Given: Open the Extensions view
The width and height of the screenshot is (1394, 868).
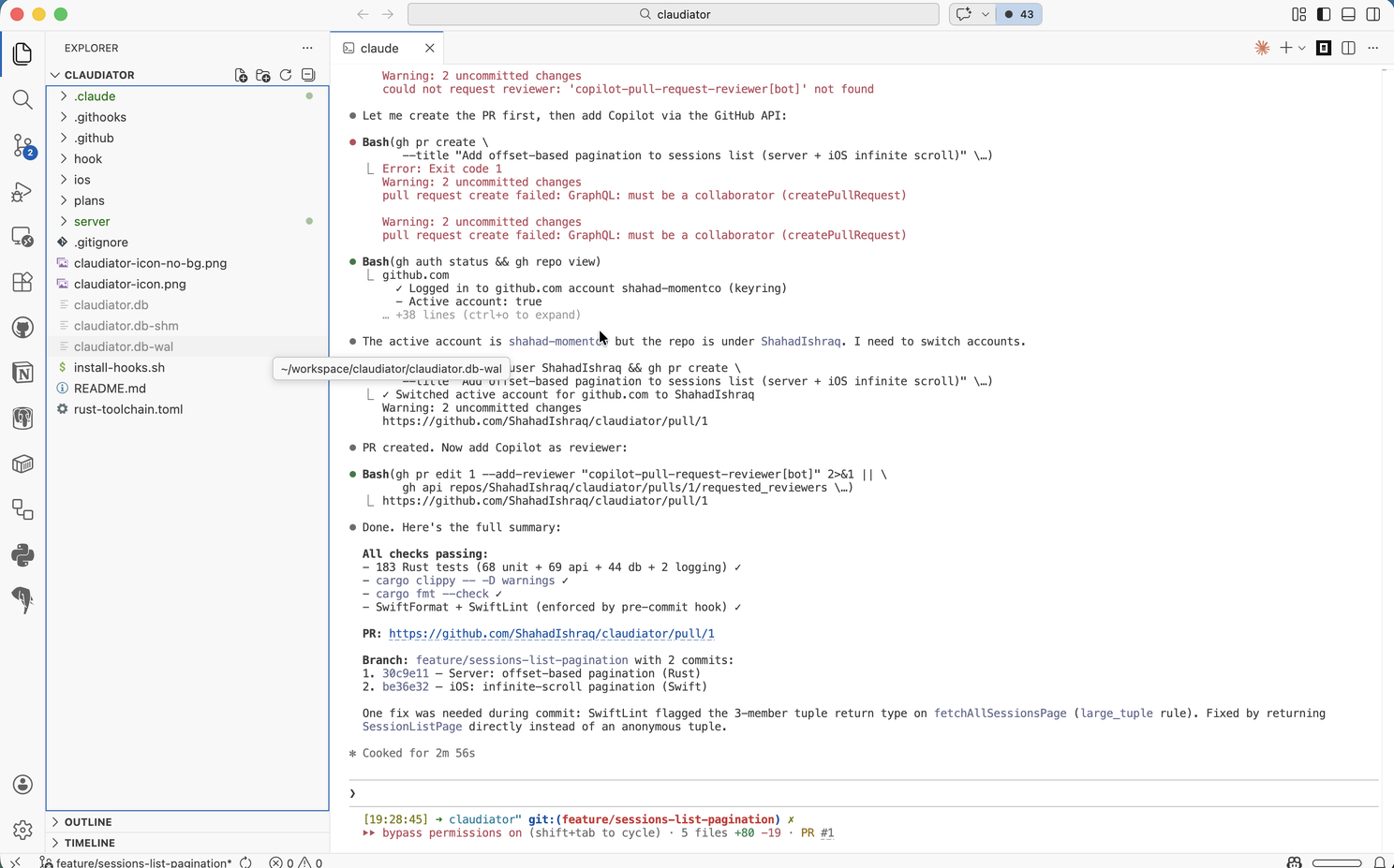Looking at the screenshot, I should pos(22,282).
